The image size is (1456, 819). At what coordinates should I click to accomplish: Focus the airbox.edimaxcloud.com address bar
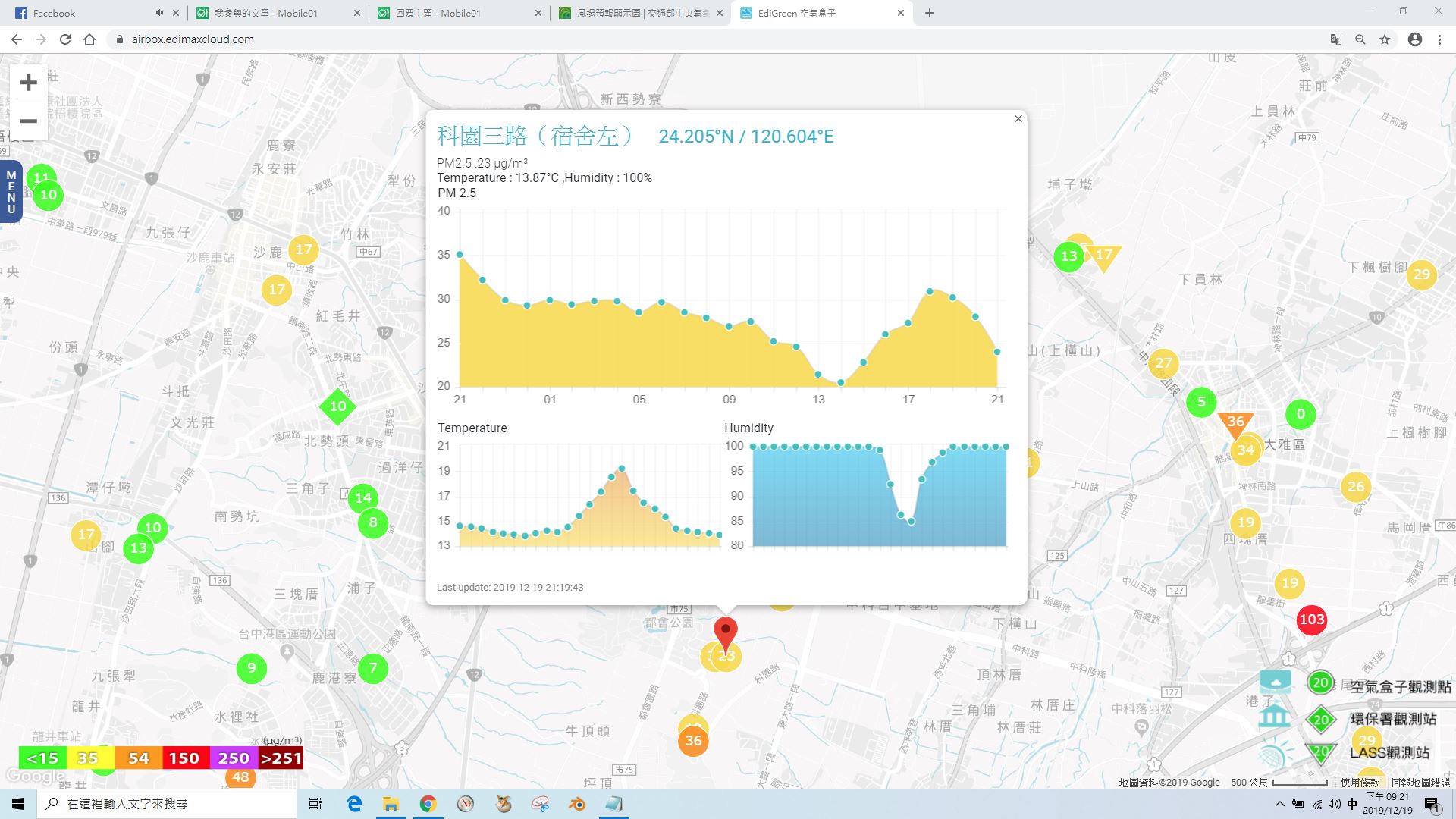tap(713, 39)
